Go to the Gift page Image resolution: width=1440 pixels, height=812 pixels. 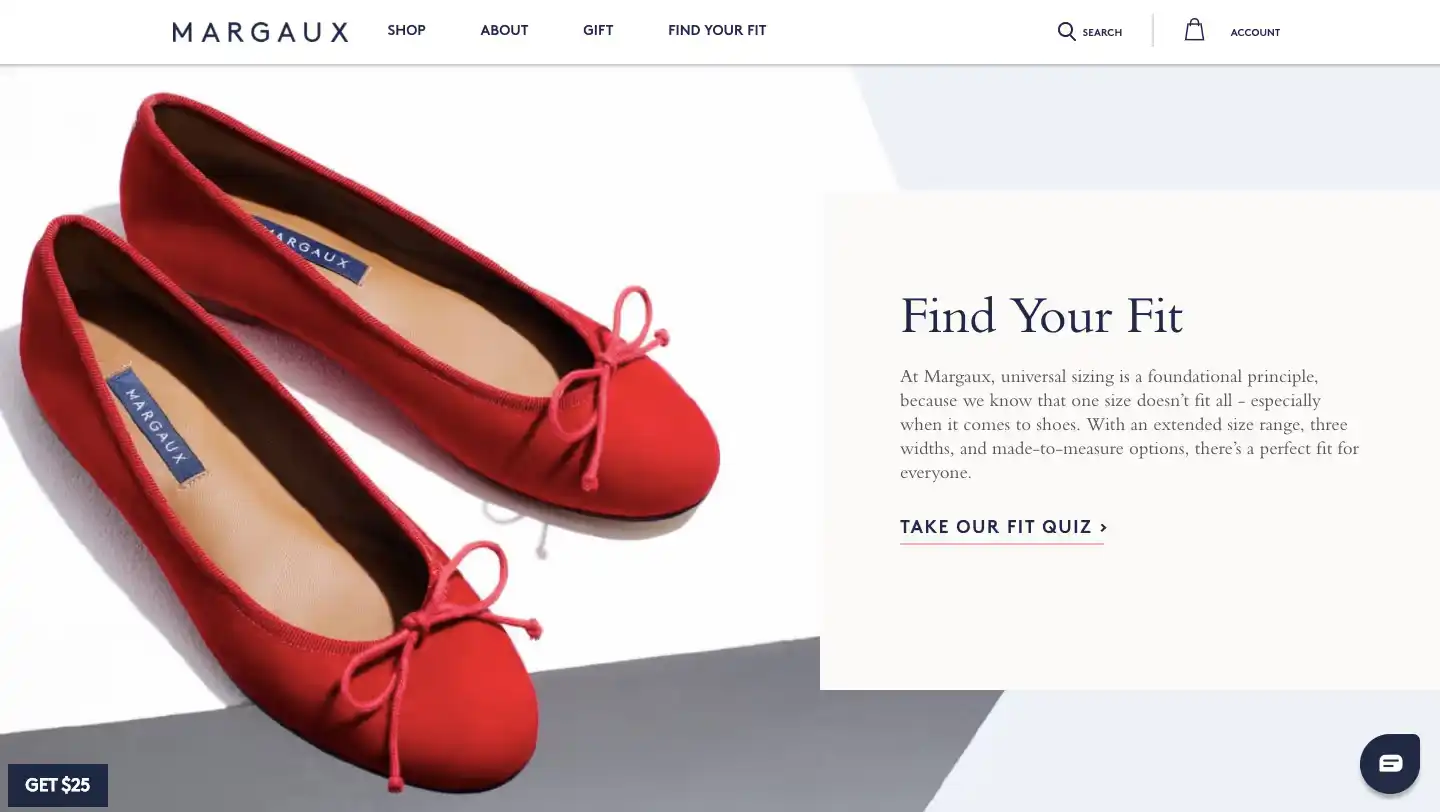point(598,30)
